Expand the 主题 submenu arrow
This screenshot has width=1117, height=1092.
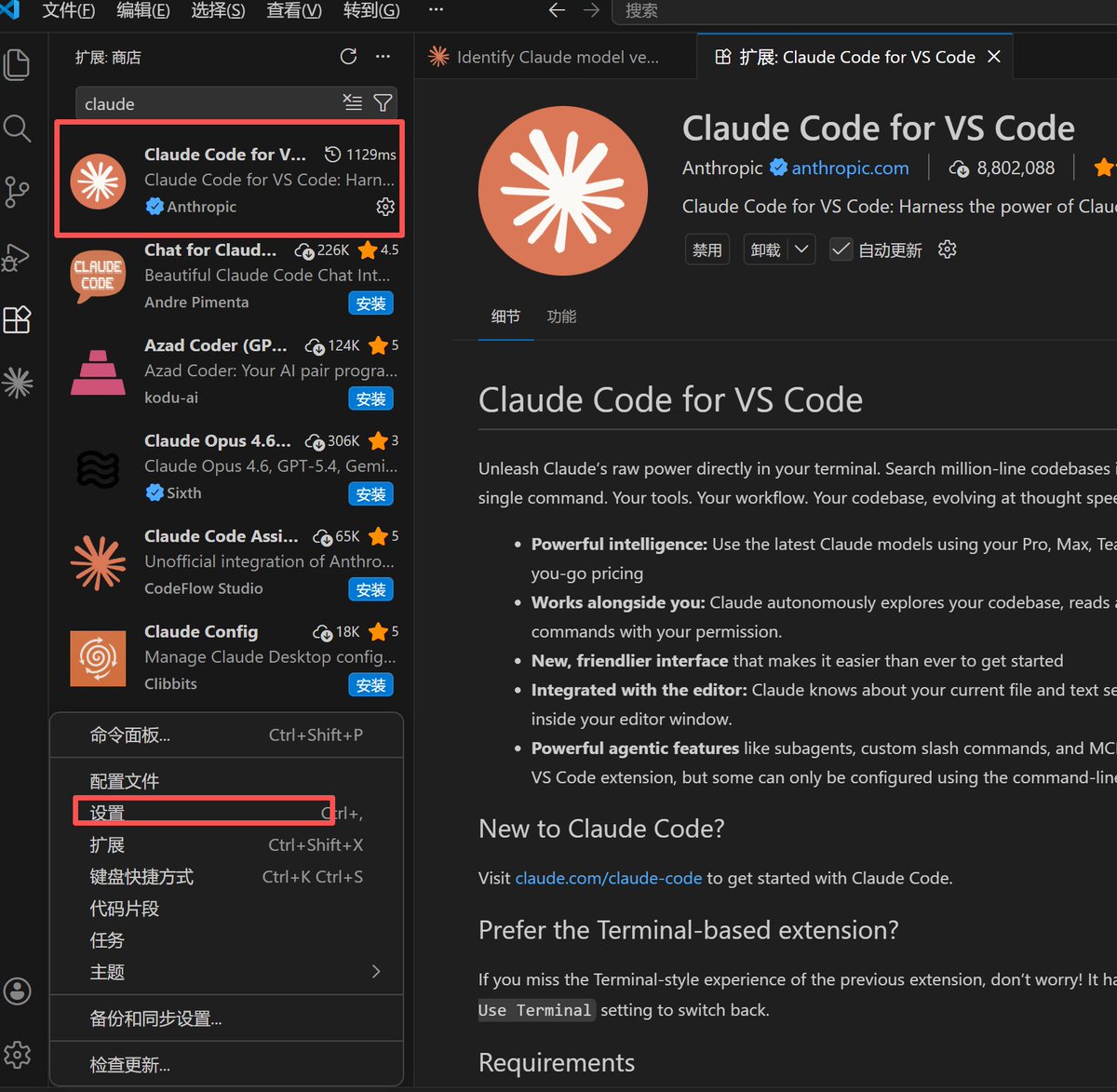pyautogui.click(x=376, y=971)
